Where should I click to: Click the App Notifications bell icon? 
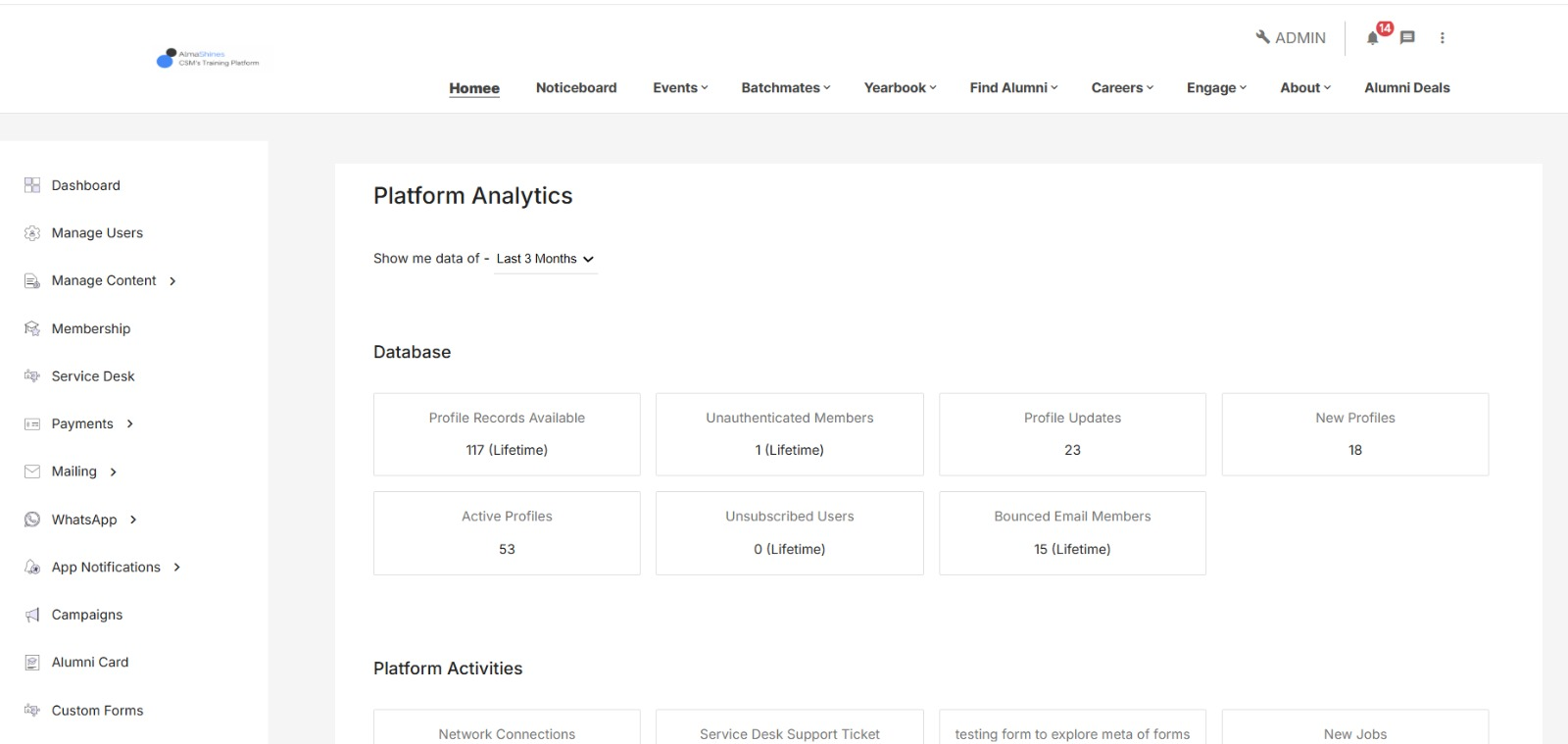click(32, 568)
